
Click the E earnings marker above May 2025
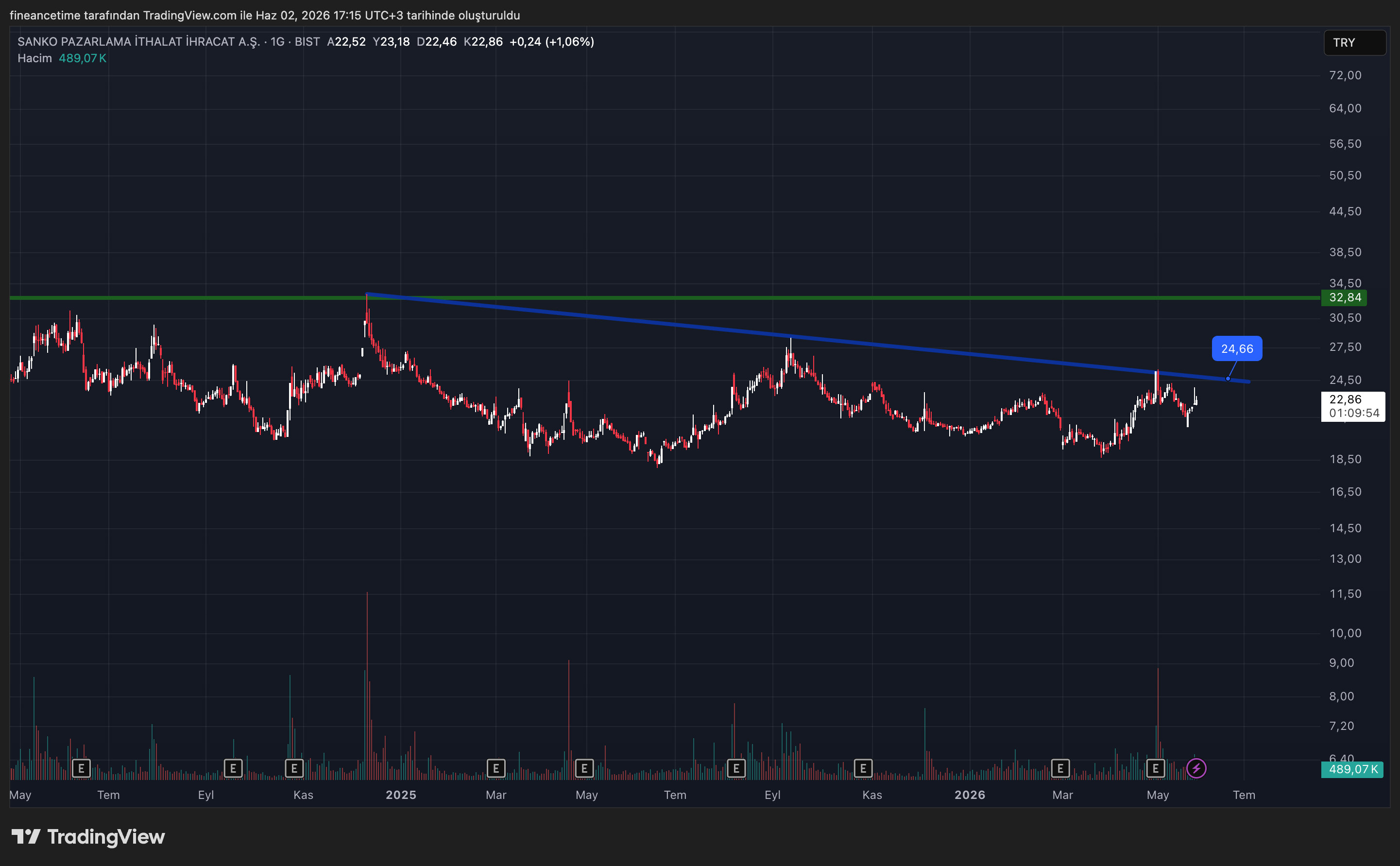pyautogui.click(x=584, y=768)
